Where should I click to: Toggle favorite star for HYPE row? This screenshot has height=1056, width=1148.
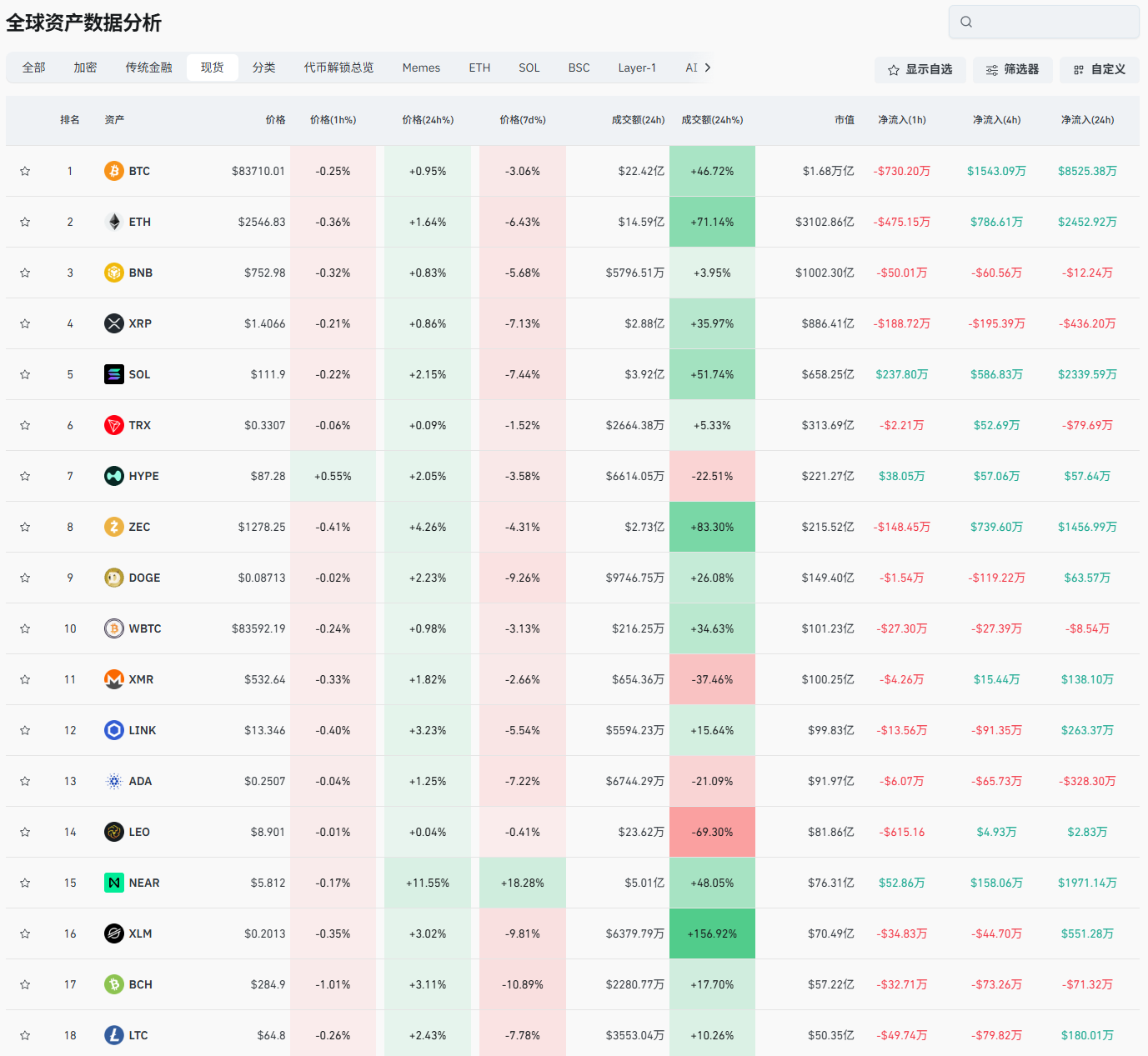point(25,476)
